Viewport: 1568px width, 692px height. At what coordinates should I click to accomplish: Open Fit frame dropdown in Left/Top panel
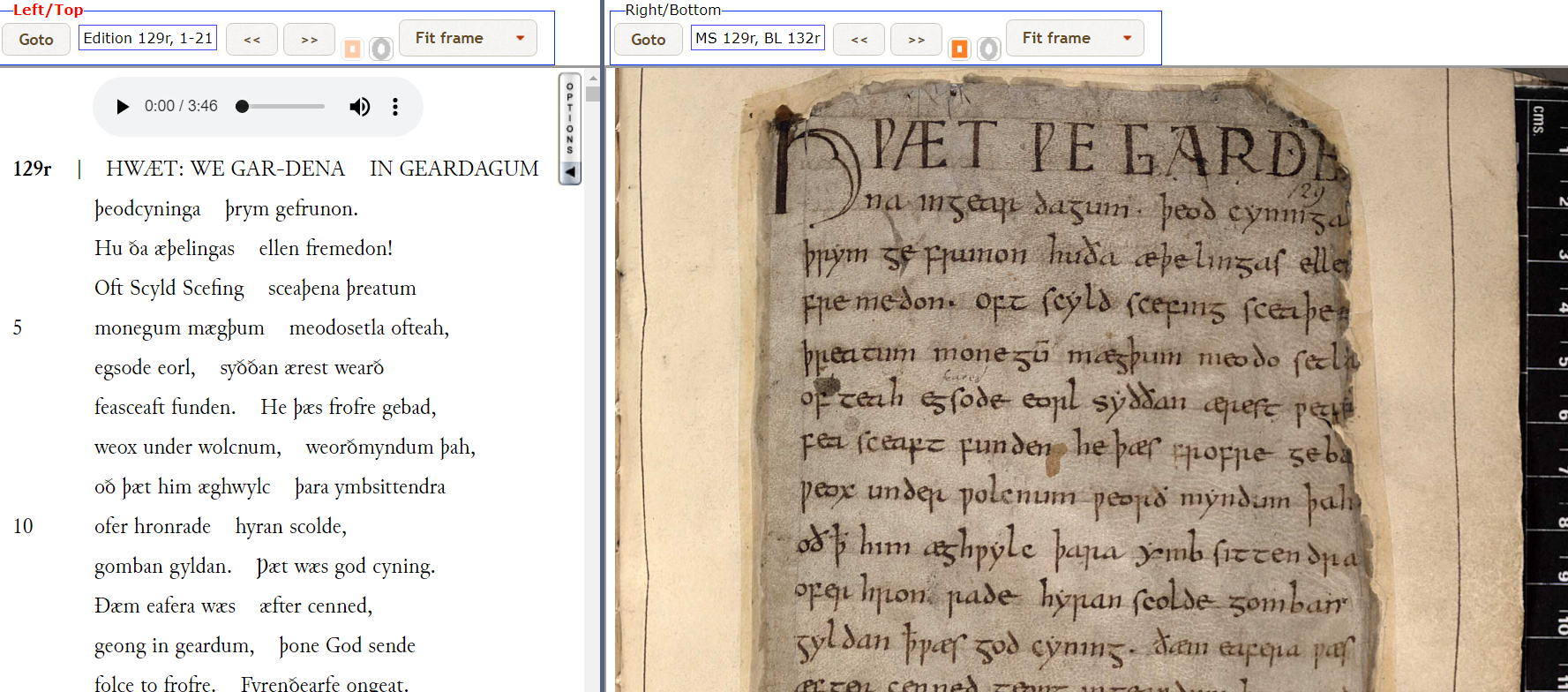520,38
